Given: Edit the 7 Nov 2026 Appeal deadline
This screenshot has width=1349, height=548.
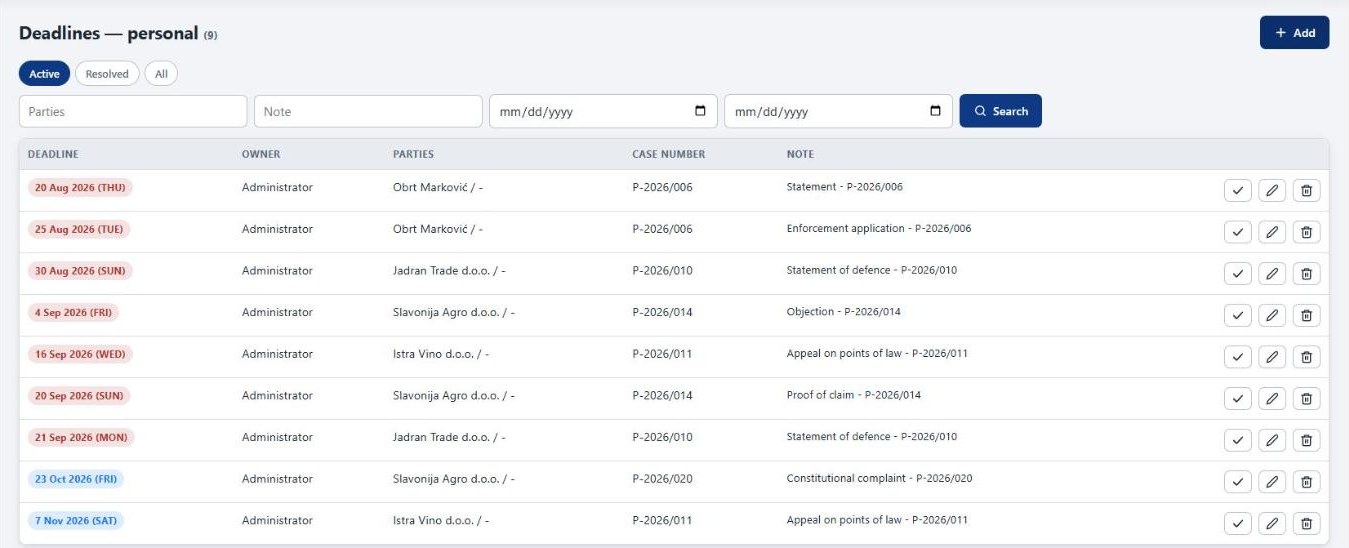Looking at the screenshot, I should pyautogui.click(x=1272, y=523).
